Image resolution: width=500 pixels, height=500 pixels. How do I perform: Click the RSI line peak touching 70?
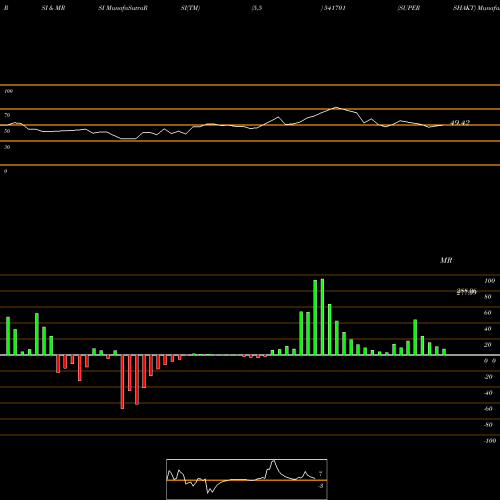coord(336,108)
